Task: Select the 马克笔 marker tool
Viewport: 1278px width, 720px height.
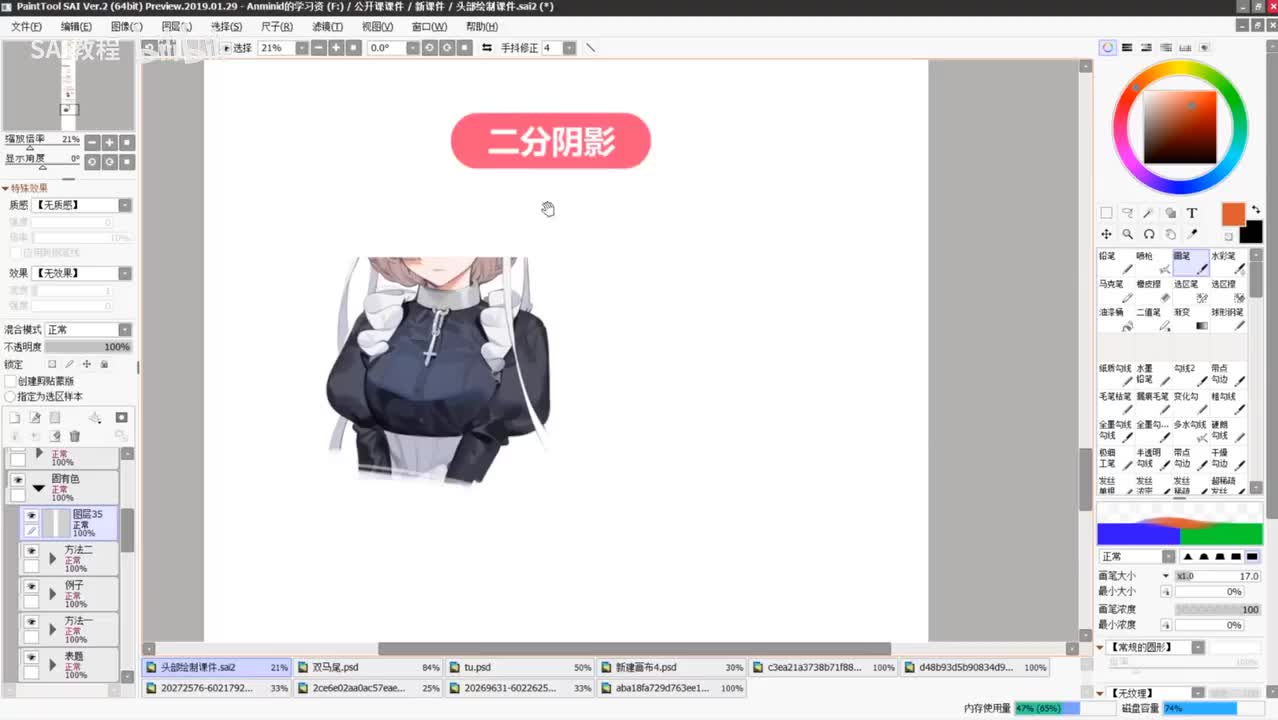Action: (x=1116, y=291)
